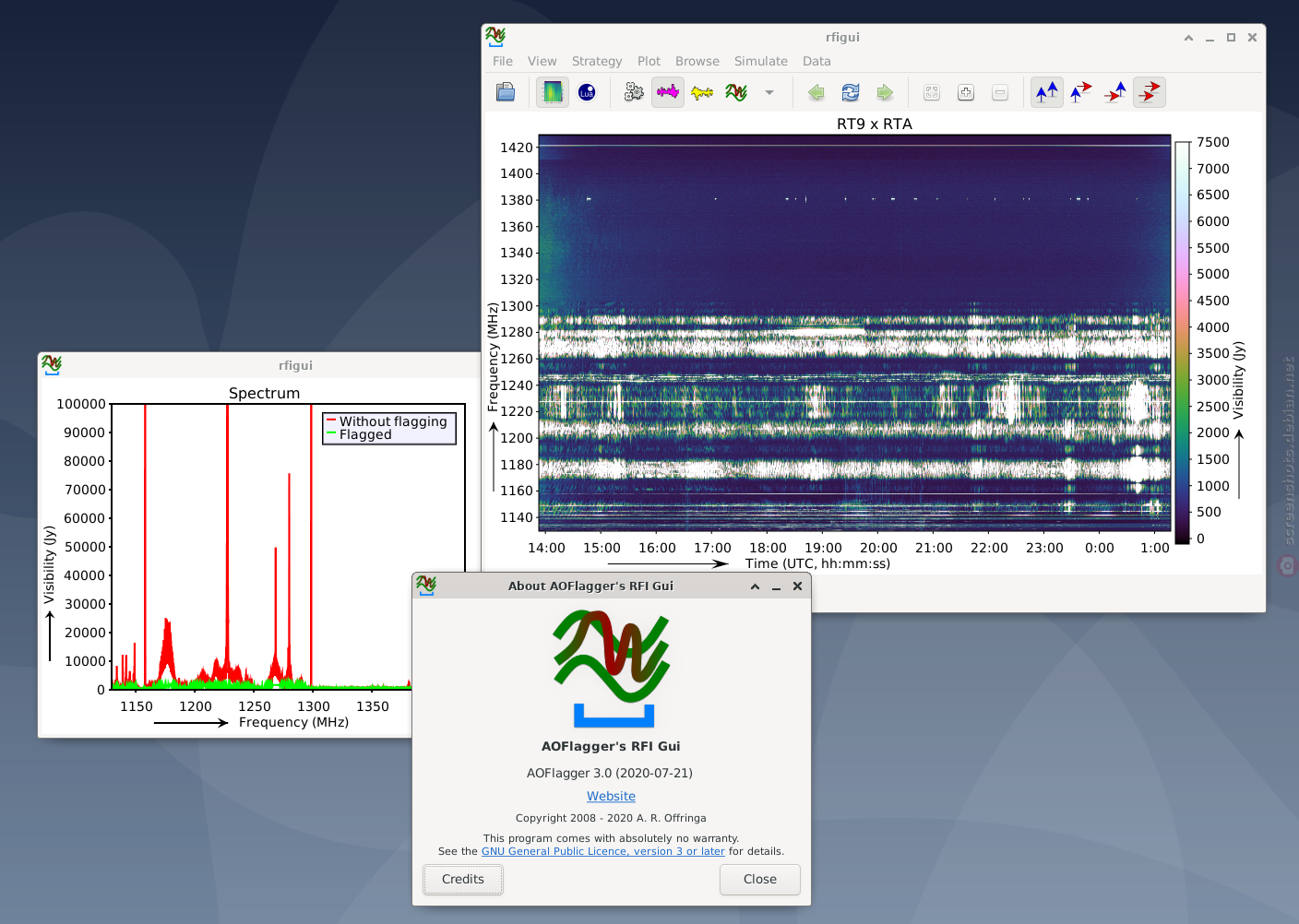Click the '1420' frequency axis tick label

517,148
